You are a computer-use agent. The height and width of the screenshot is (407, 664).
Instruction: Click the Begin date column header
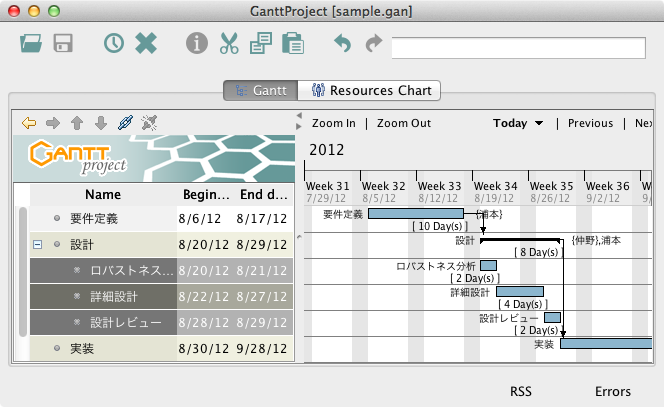pyautogui.click(x=205, y=194)
